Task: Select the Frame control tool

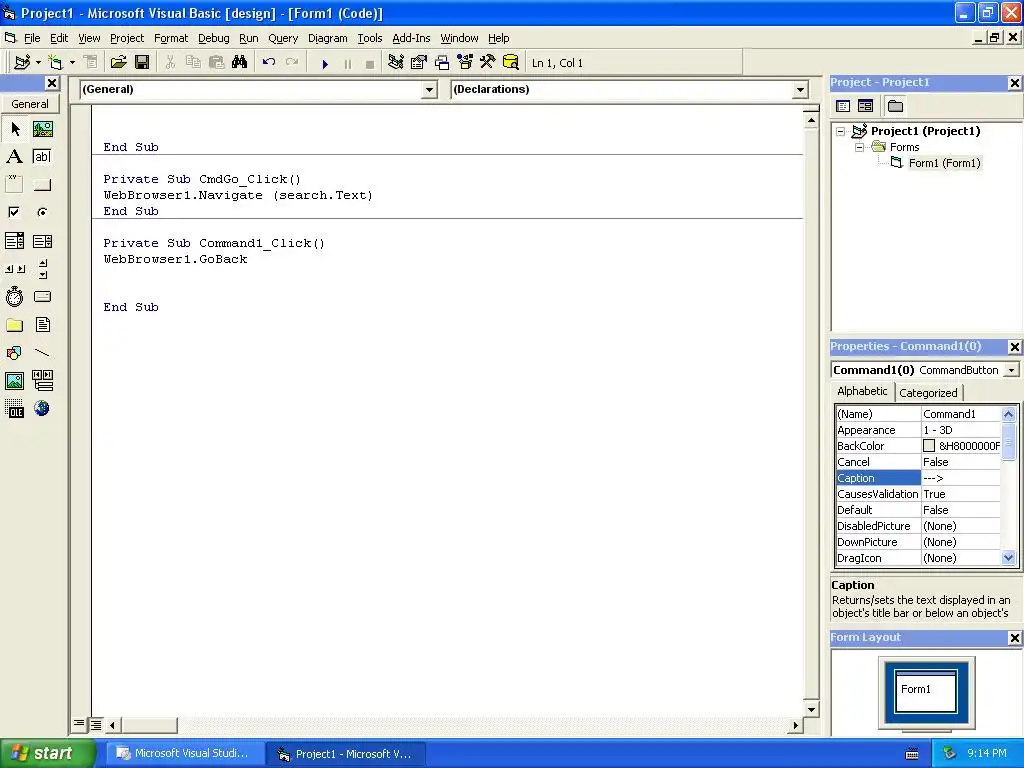Action: tap(15, 184)
